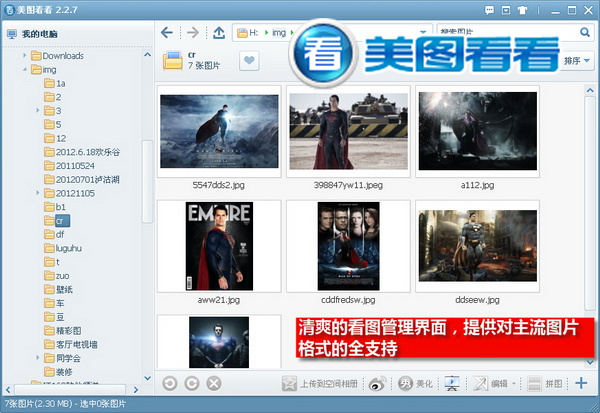Open the 精彩图 folder
The image size is (600, 413).
[x=62, y=331]
